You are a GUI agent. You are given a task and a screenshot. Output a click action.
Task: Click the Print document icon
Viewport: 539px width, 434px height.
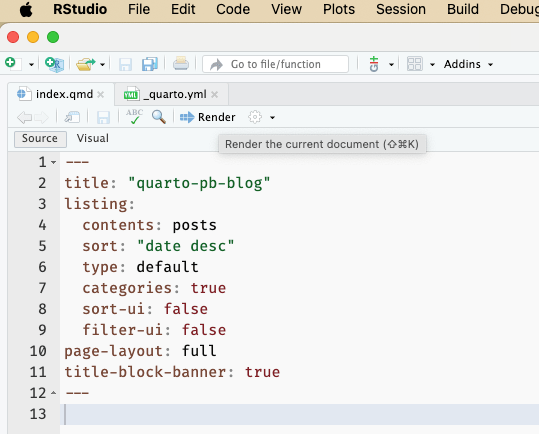pos(181,64)
